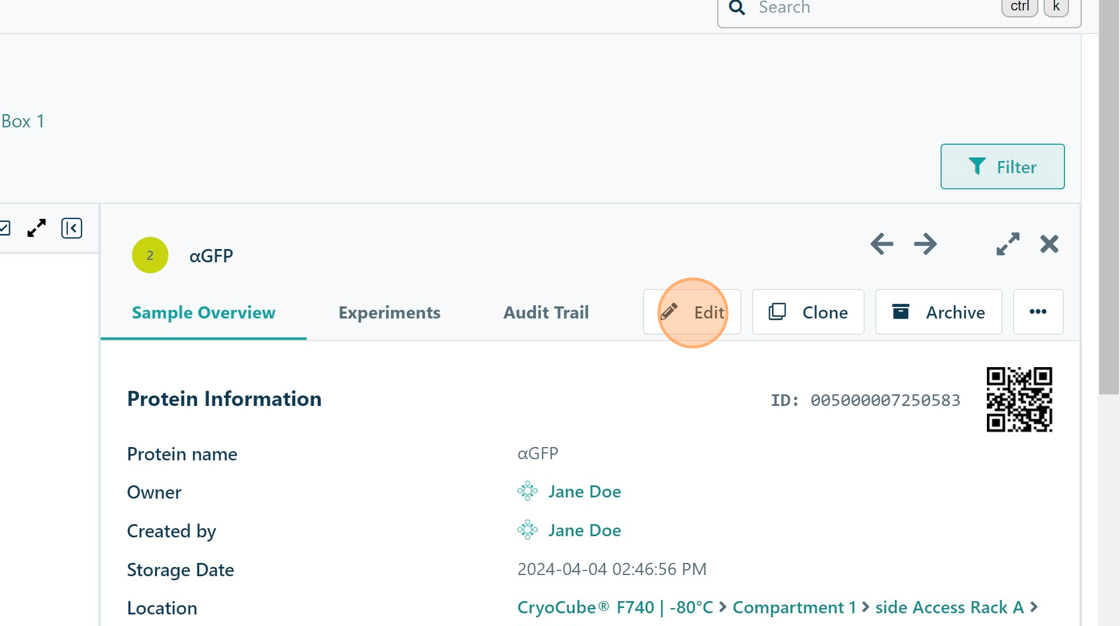
Task: Select the ID 005000007250583 text
Action: coord(865,400)
